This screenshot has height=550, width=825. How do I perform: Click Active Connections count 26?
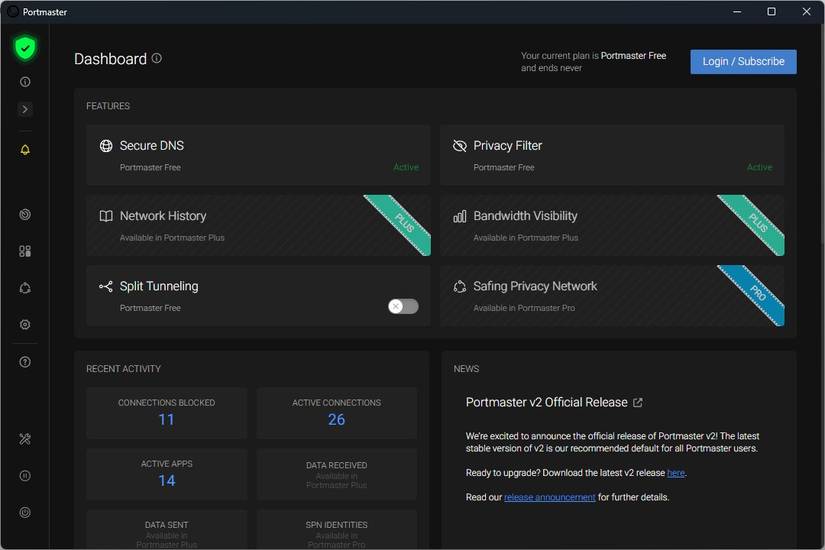coord(336,419)
